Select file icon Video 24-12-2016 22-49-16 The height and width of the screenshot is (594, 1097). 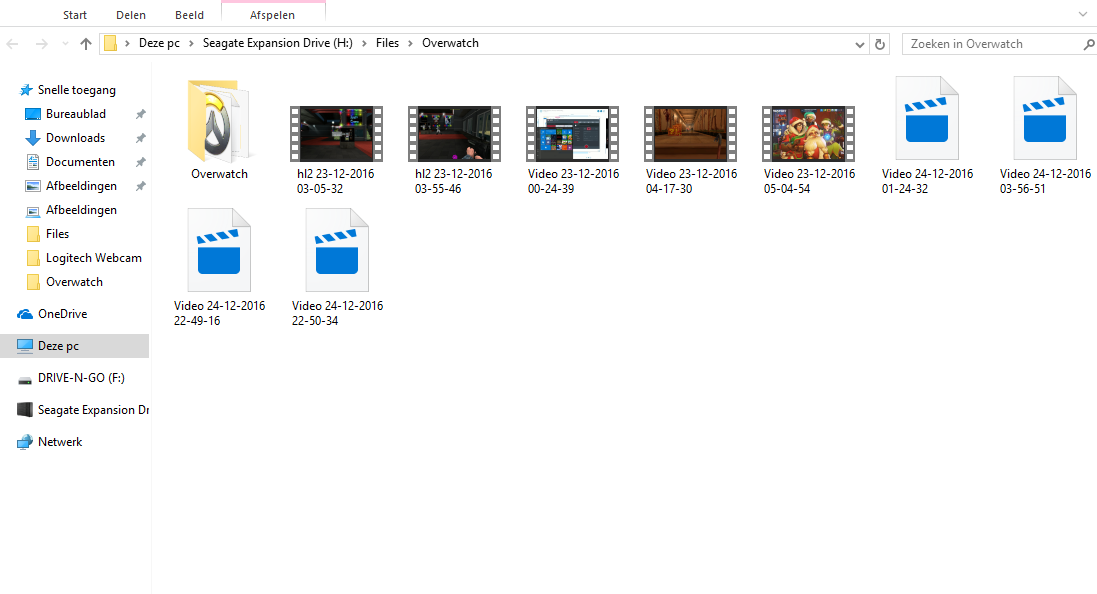click(x=219, y=250)
